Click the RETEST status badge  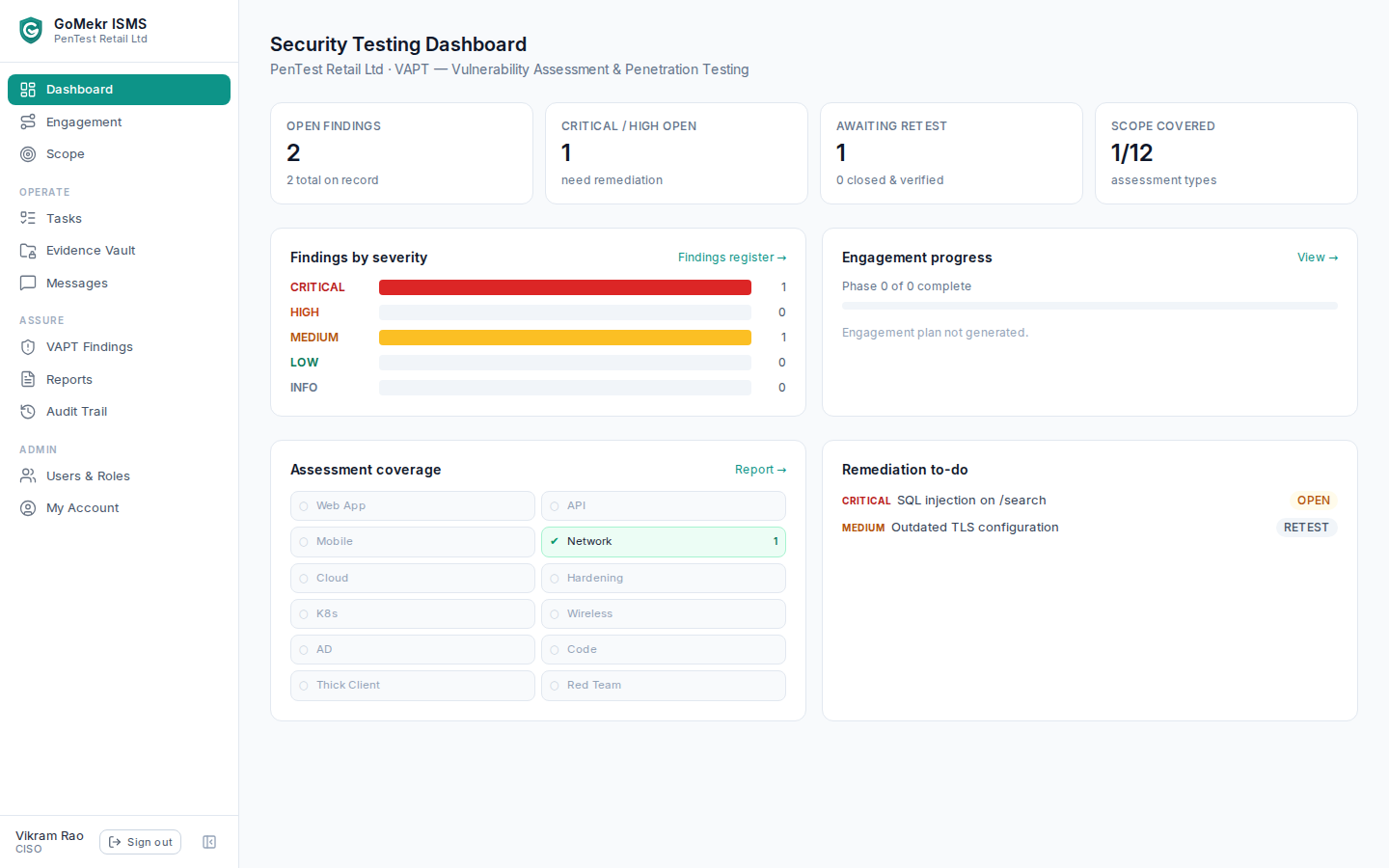(x=1306, y=528)
